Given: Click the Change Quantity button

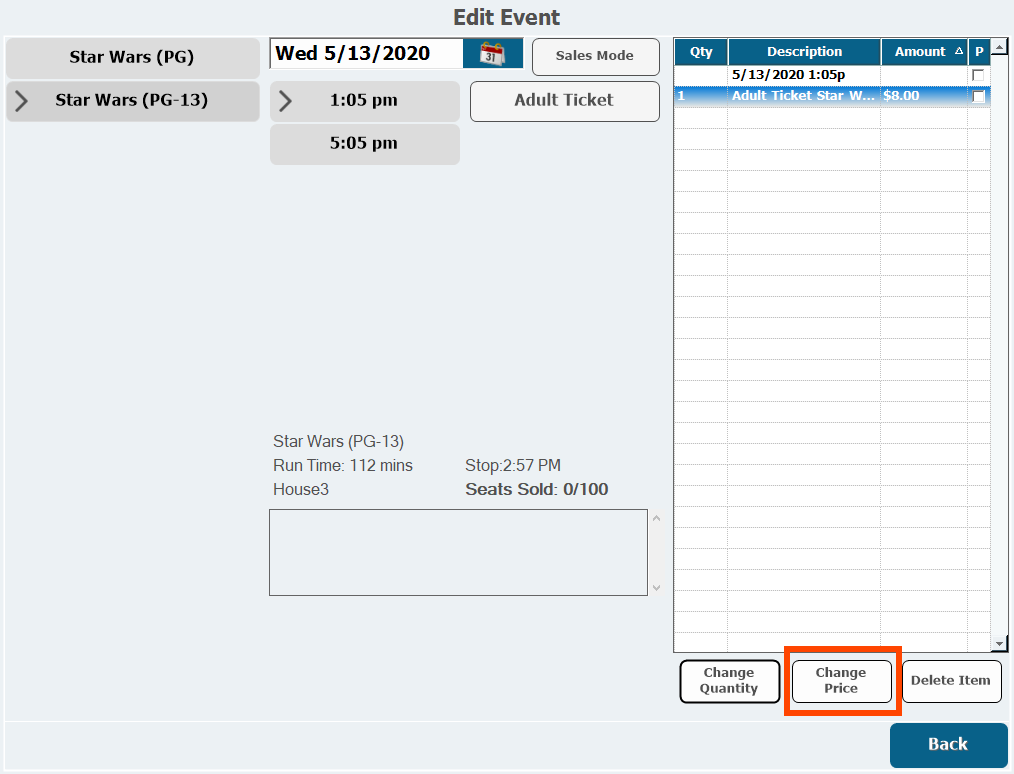Looking at the screenshot, I should pos(729,681).
